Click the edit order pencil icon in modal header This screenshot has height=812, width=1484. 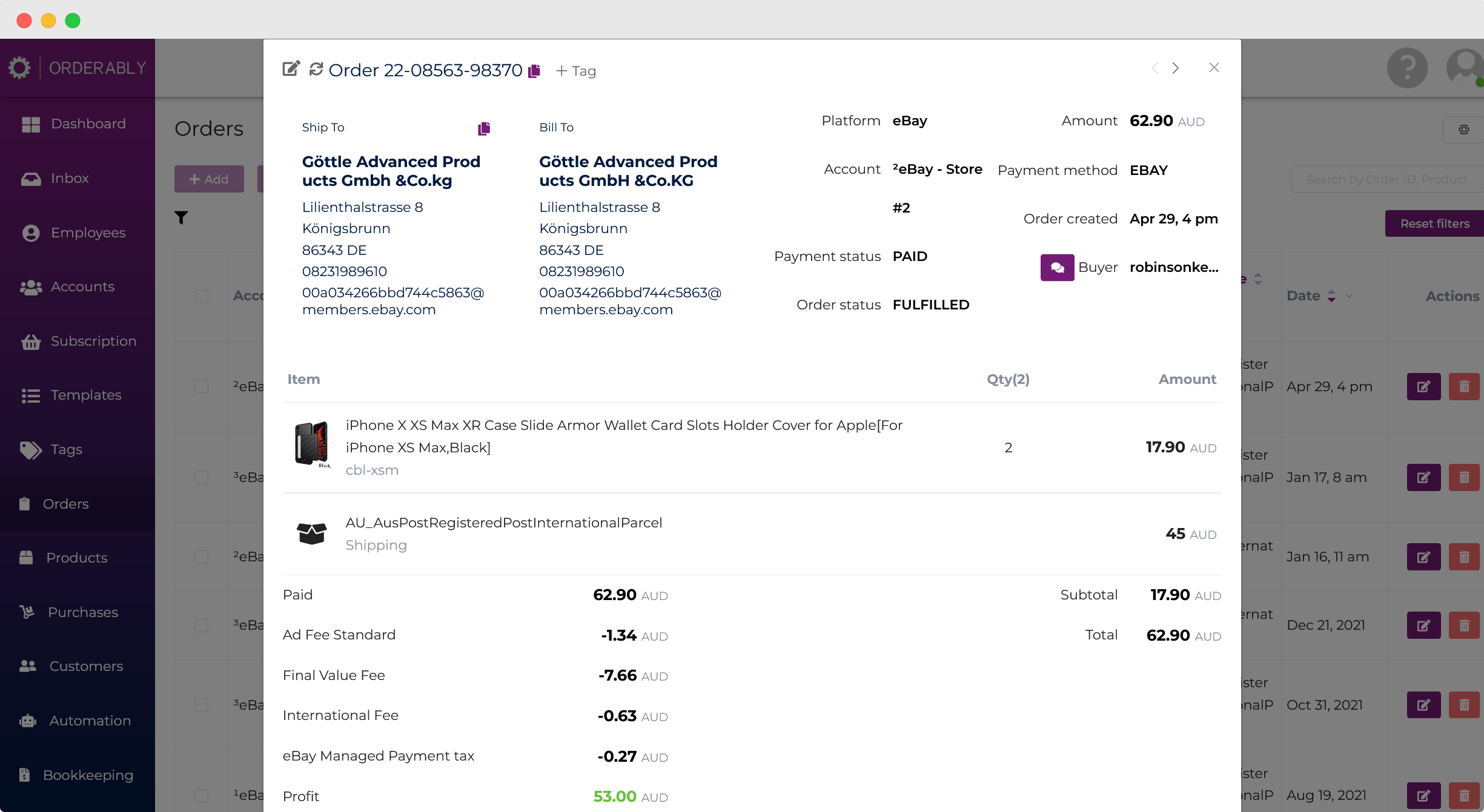291,69
